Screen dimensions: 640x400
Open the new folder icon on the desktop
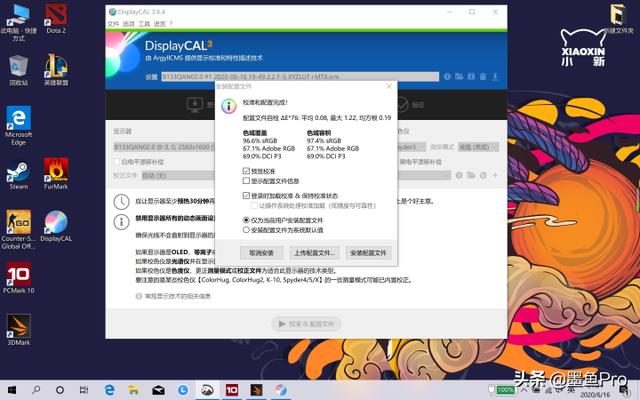618,19
